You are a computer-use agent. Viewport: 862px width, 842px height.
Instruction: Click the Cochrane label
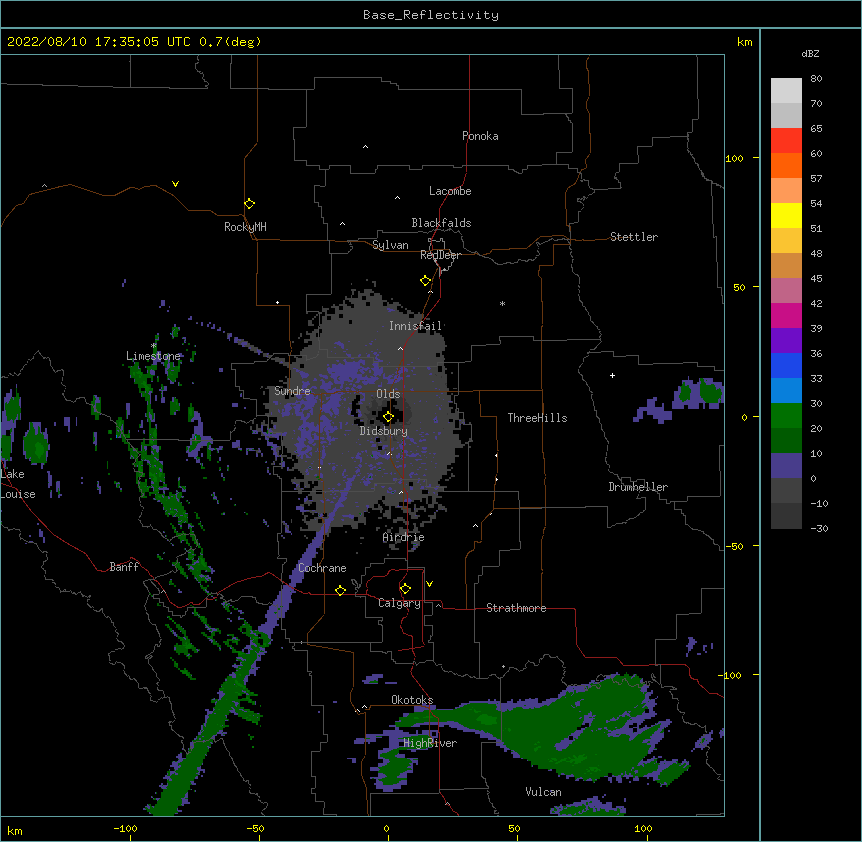[322, 568]
